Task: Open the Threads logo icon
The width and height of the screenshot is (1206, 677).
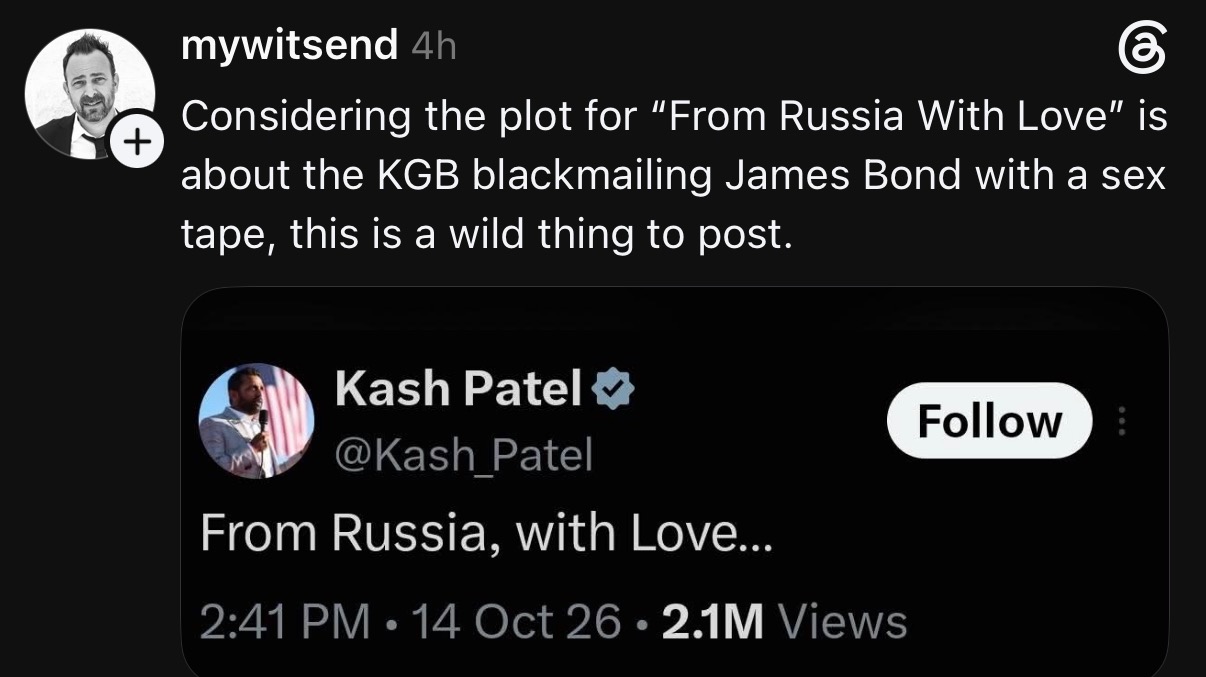Action: coord(1143,50)
